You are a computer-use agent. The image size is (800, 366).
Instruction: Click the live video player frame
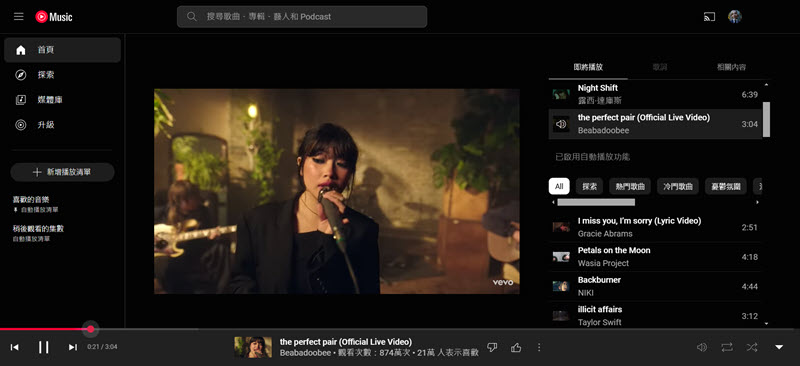tap(337, 191)
